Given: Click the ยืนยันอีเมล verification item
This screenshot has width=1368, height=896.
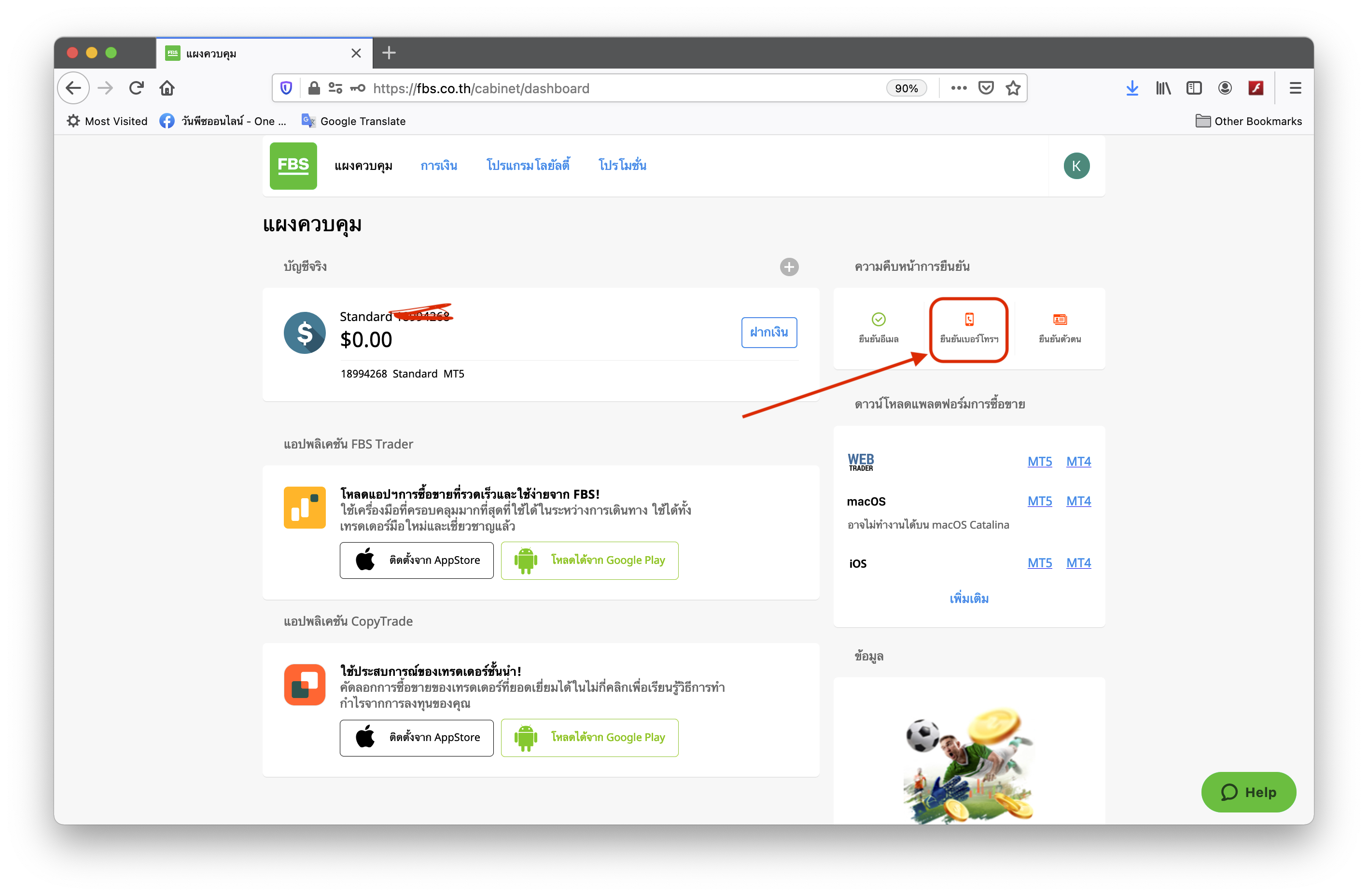Looking at the screenshot, I should [x=878, y=328].
